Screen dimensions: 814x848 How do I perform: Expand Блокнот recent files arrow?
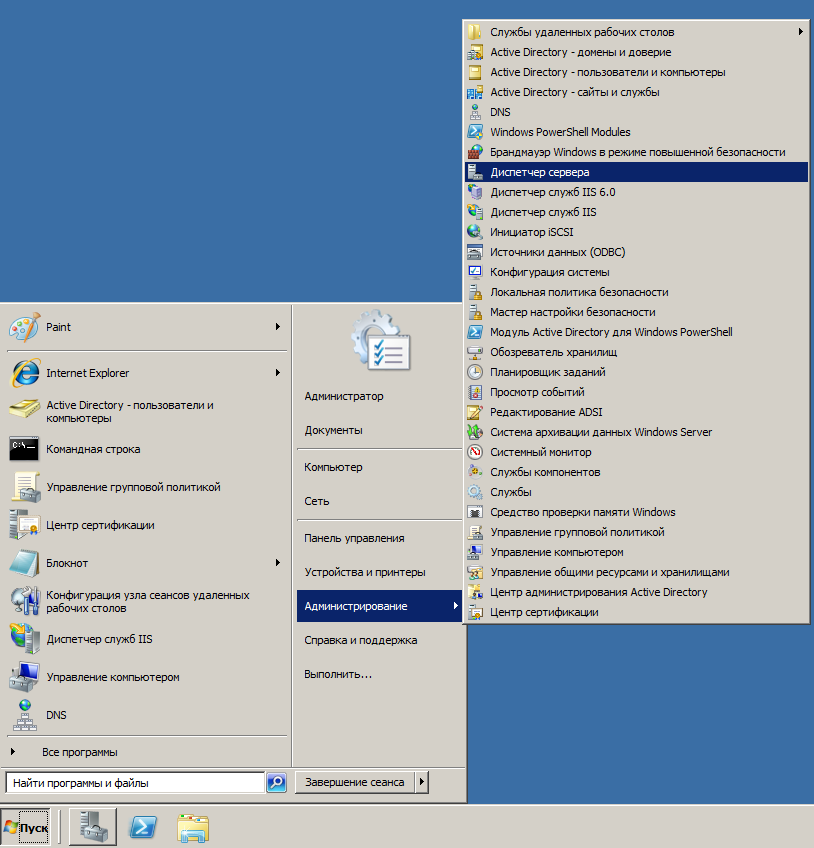pyautogui.click(x=277, y=563)
